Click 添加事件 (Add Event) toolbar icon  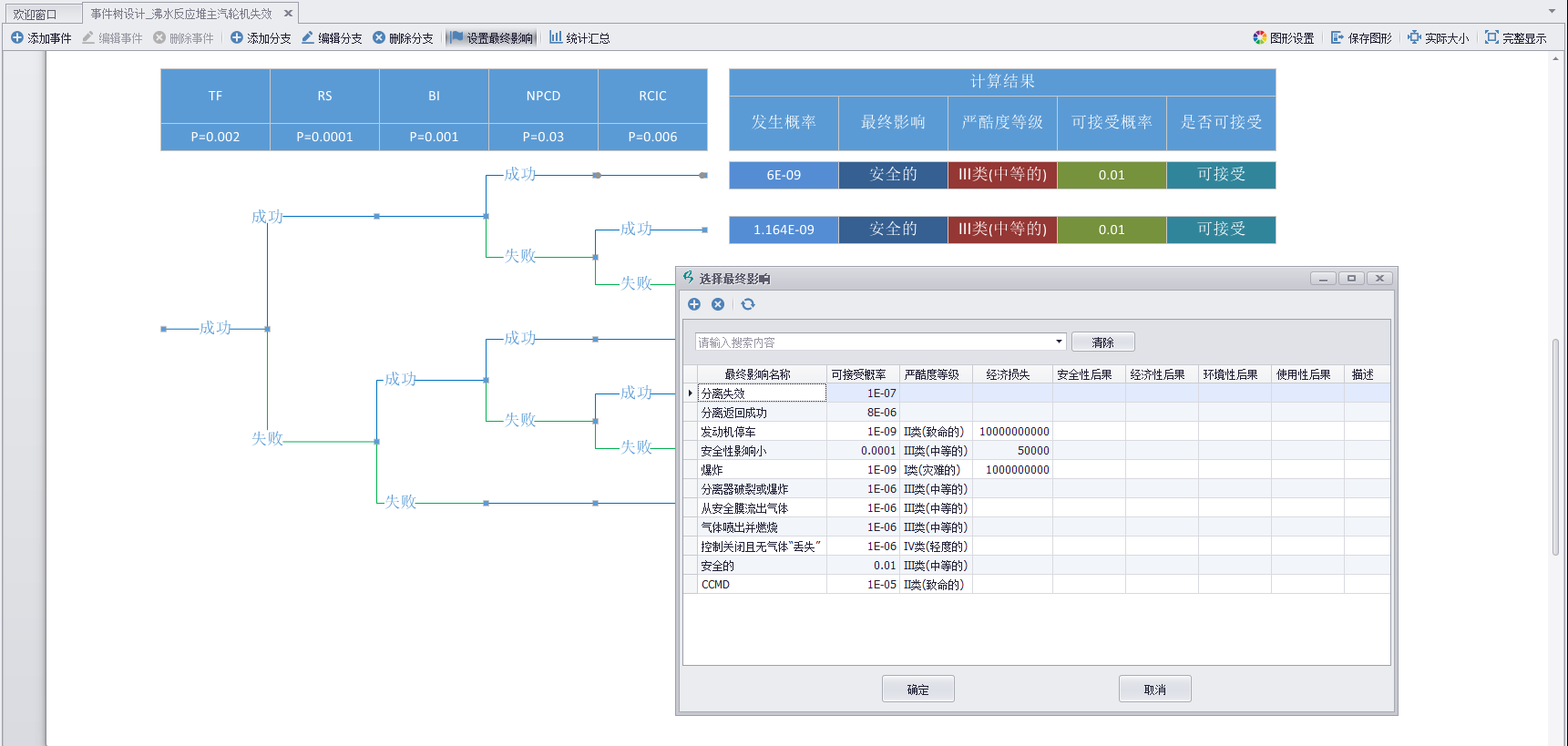17,38
